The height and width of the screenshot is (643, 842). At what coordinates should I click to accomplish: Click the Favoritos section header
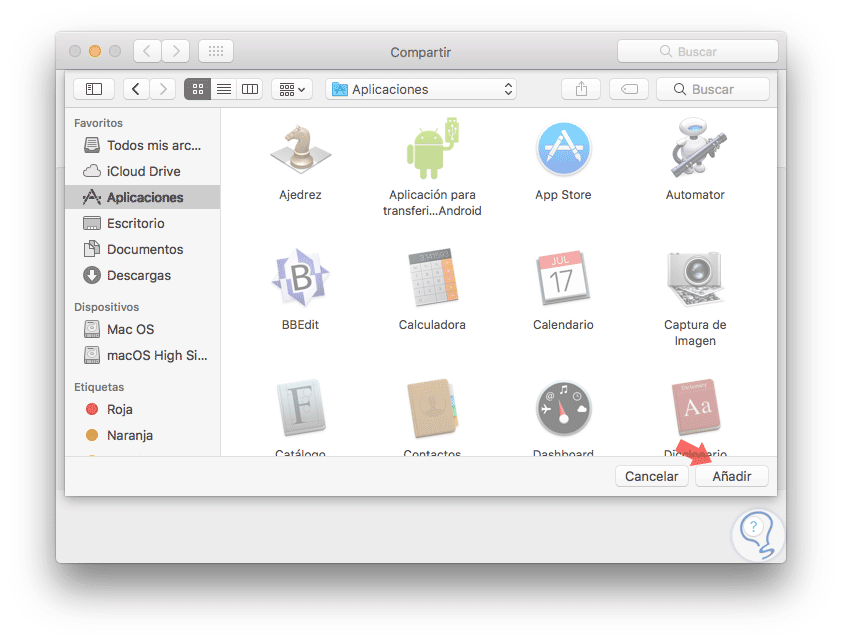(x=98, y=123)
